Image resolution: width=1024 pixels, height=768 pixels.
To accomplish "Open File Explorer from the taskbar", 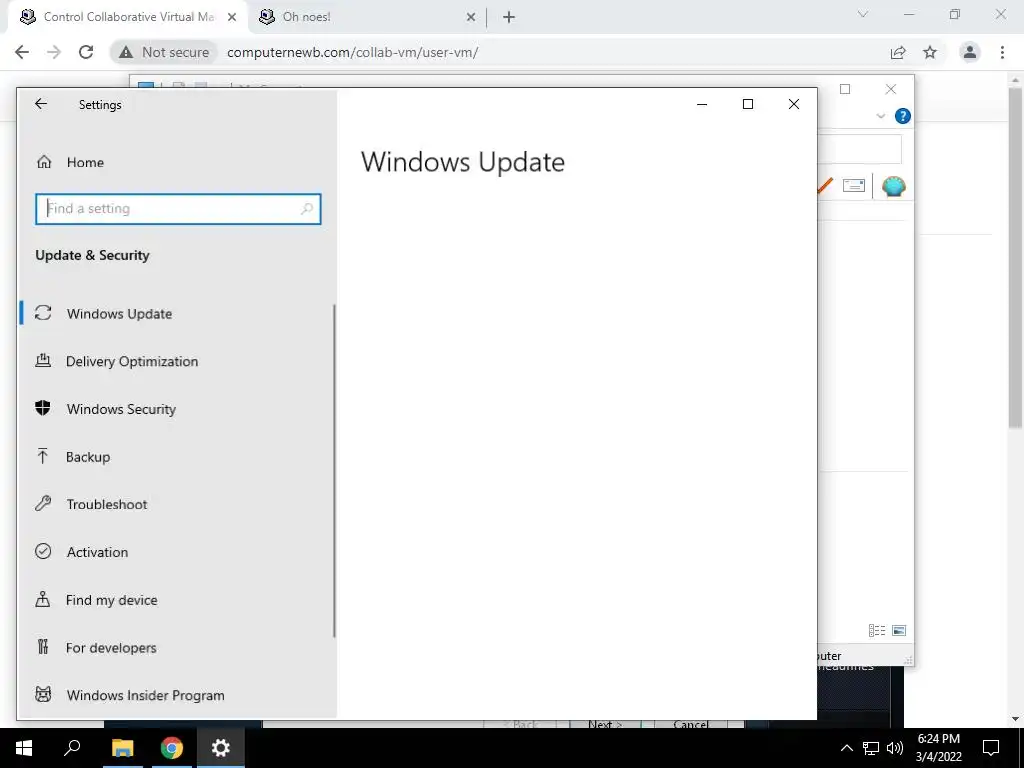I will tap(122, 748).
